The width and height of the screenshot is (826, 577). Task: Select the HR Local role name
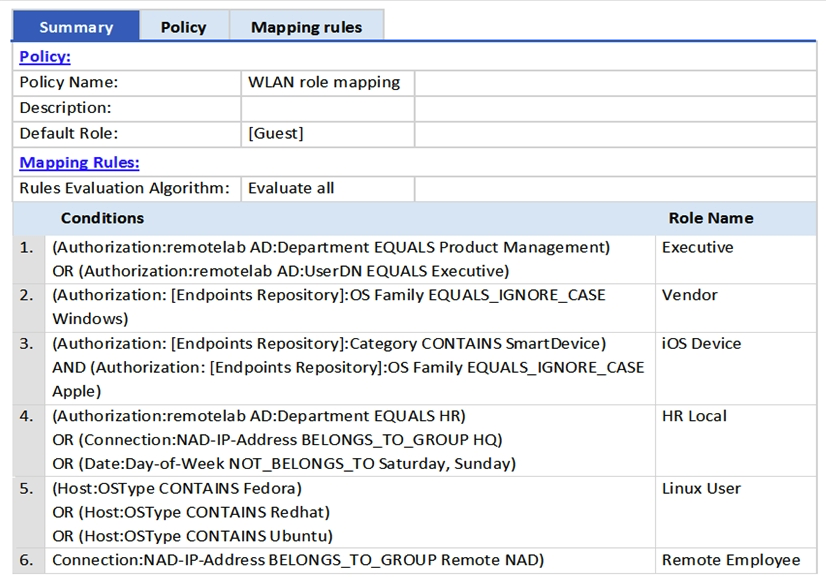[694, 416]
